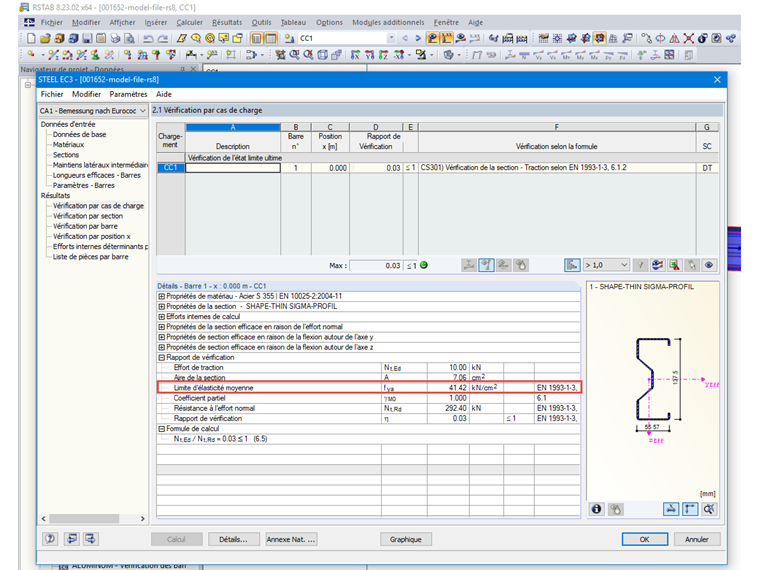Click the navigator horizontal scrollbar right arrow
Viewport: 760px width, 570px height.
[142, 519]
